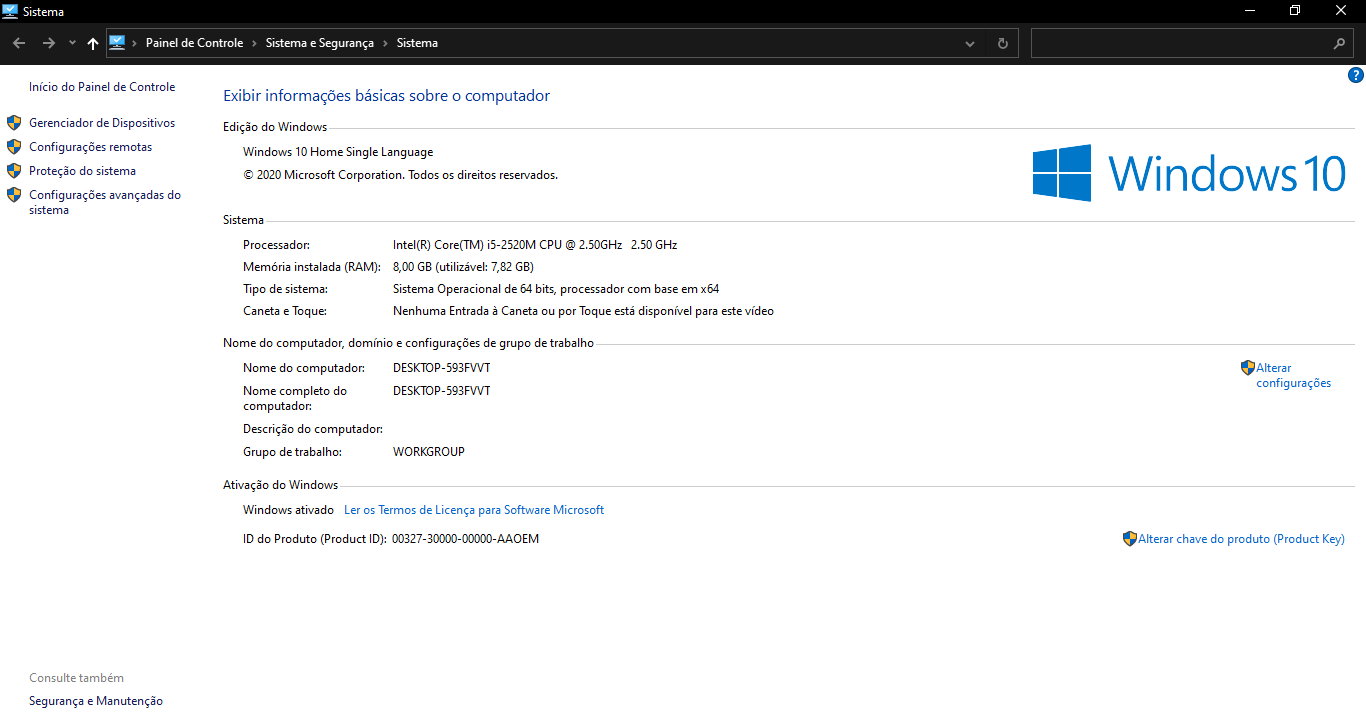Open Configurações avançadas do sistema

(x=105, y=203)
